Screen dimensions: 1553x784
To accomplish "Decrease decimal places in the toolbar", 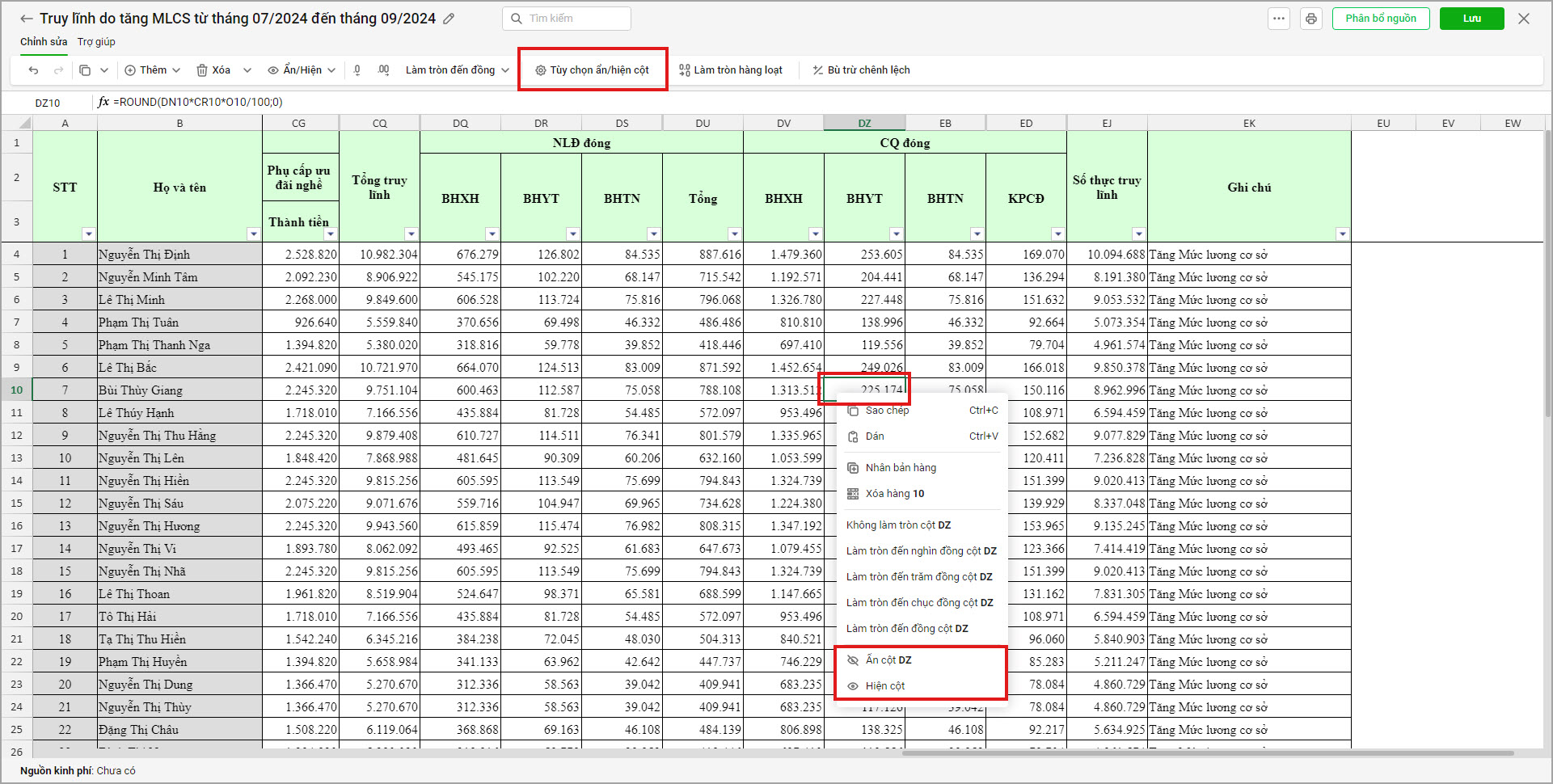I will (x=357, y=70).
